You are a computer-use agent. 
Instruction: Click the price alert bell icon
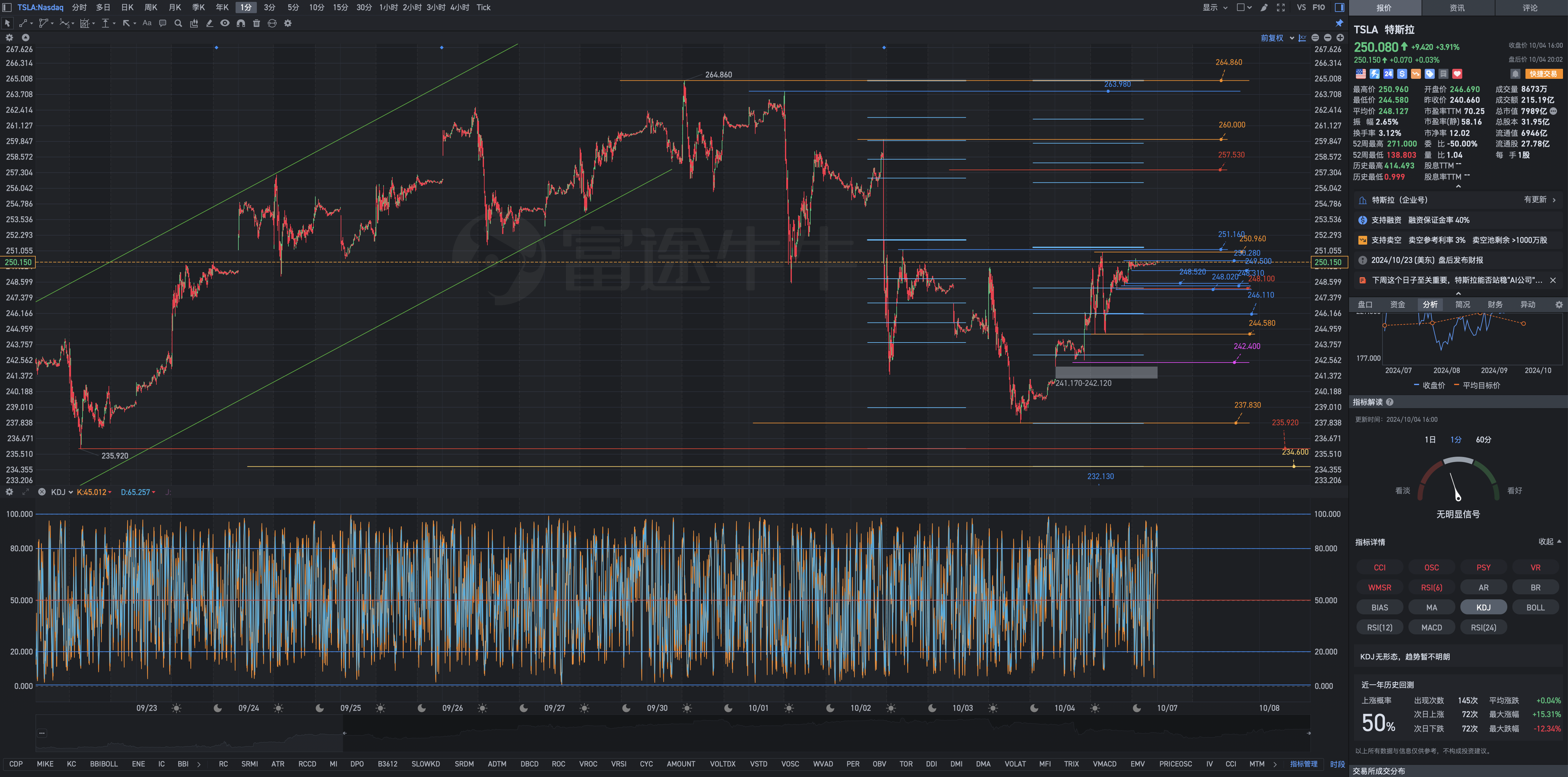tap(1516, 74)
